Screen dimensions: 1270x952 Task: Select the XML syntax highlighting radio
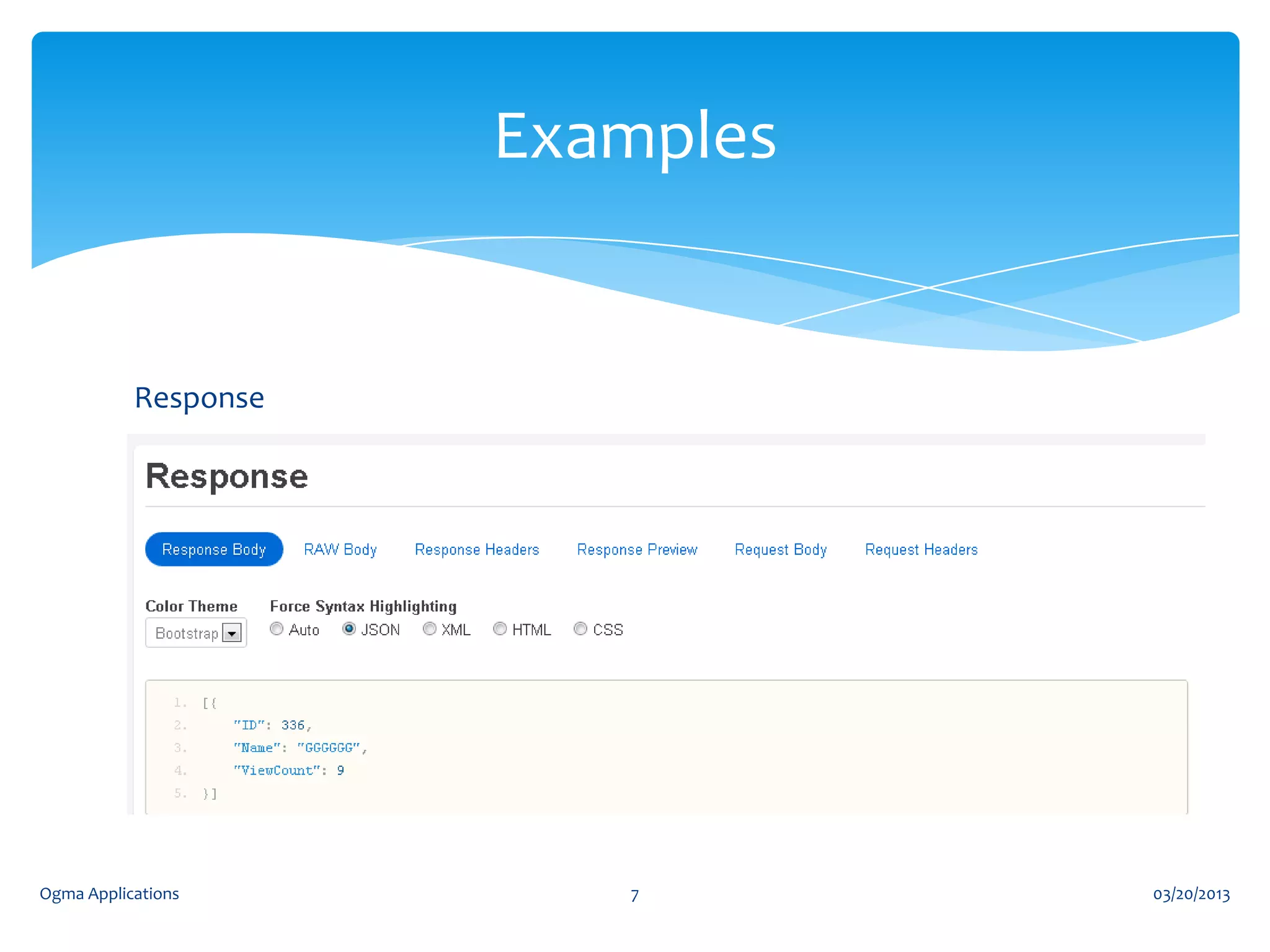(x=429, y=629)
